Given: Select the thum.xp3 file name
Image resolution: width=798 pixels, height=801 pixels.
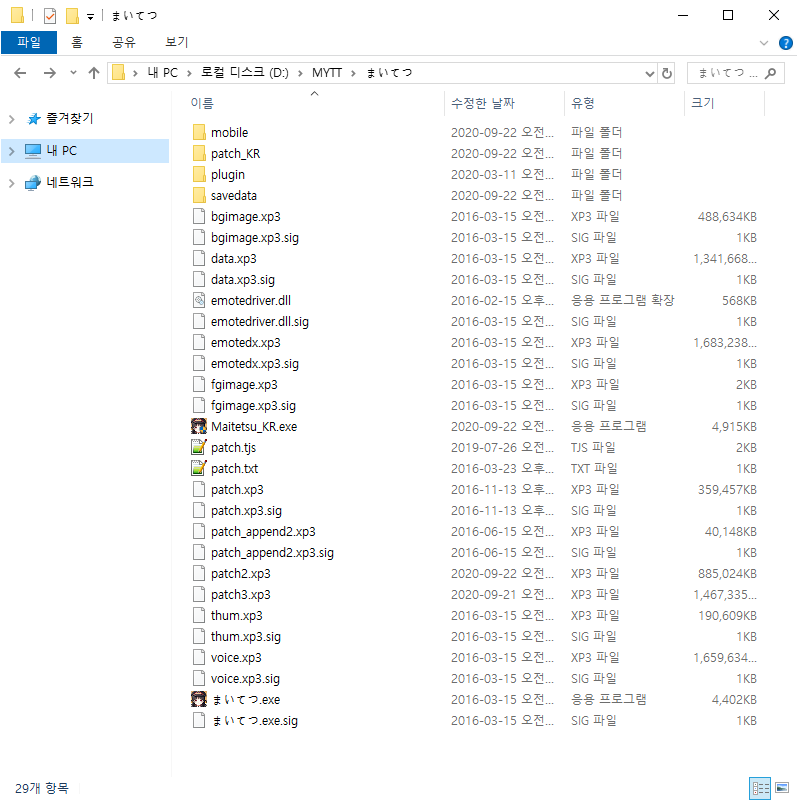Looking at the screenshot, I should point(237,616).
